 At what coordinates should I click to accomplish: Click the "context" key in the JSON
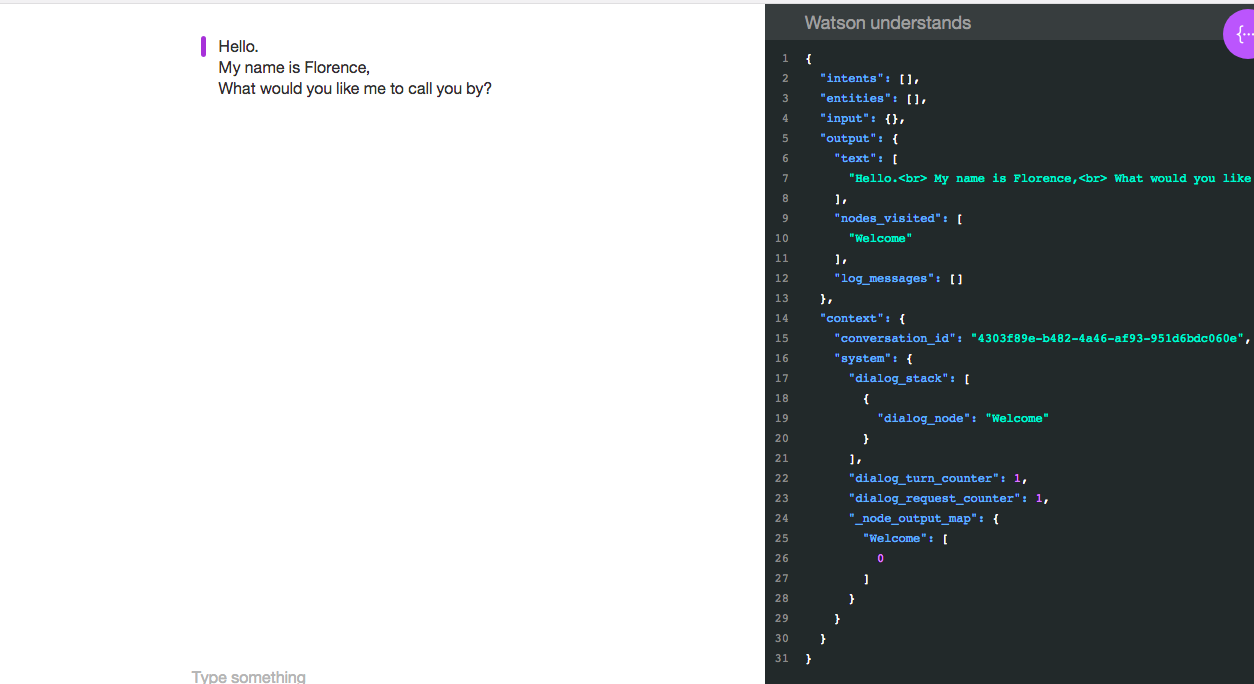[x=855, y=318]
